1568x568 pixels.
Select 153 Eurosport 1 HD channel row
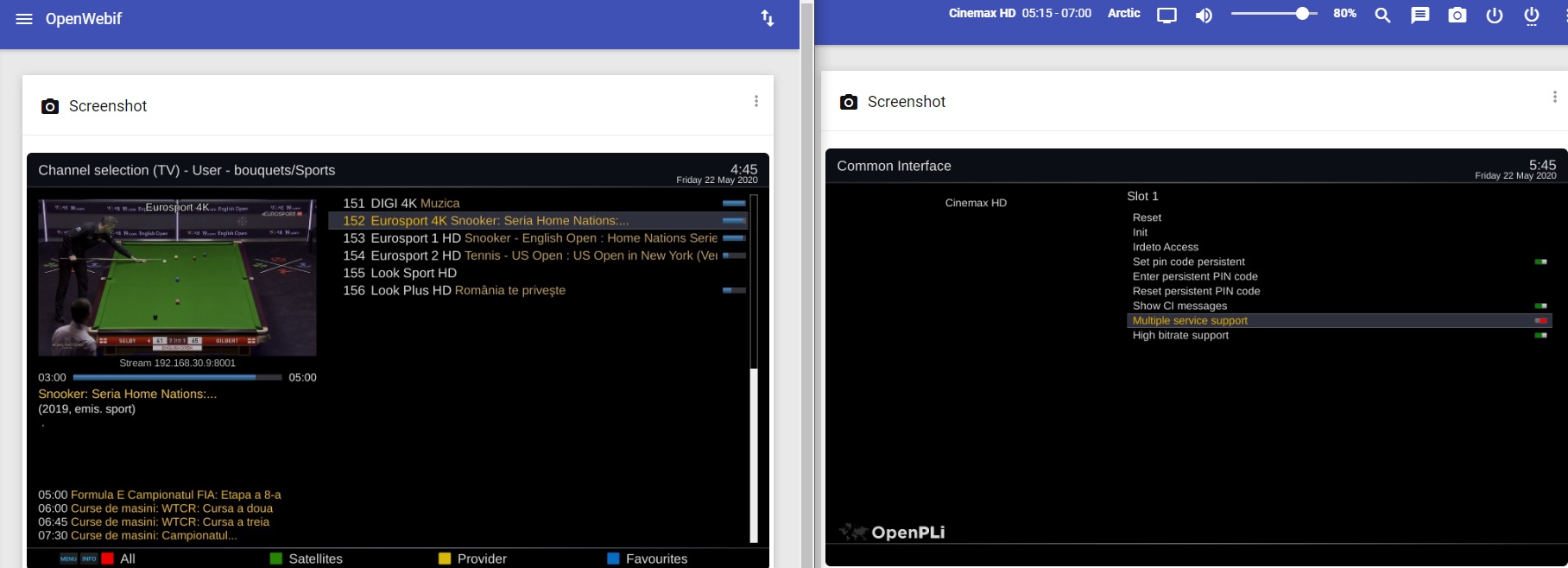537,238
